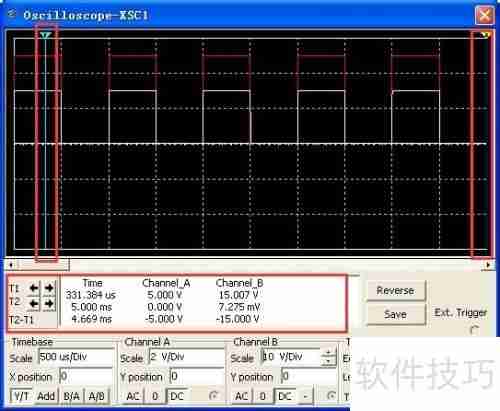This screenshot has height=411, width=500.
Task: Select A/B display mode
Action: [x=97, y=396]
